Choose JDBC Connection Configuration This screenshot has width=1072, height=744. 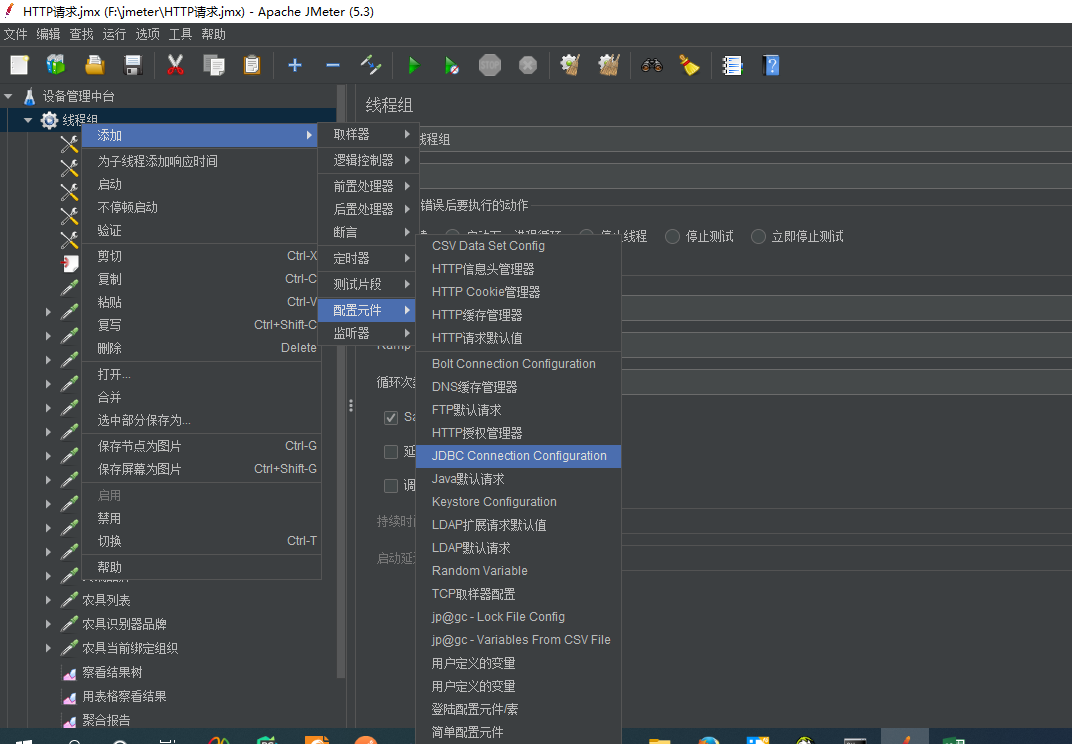point(519,456)
